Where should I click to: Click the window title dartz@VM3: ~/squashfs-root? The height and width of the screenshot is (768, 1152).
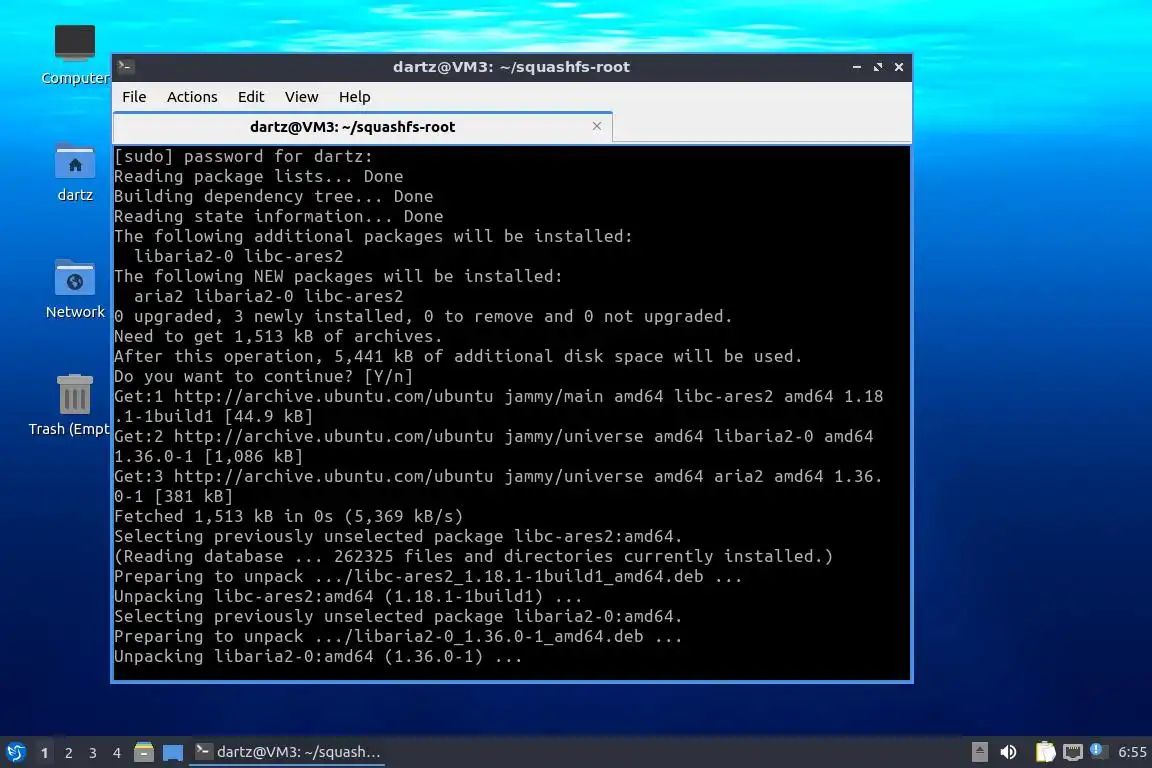511,67
